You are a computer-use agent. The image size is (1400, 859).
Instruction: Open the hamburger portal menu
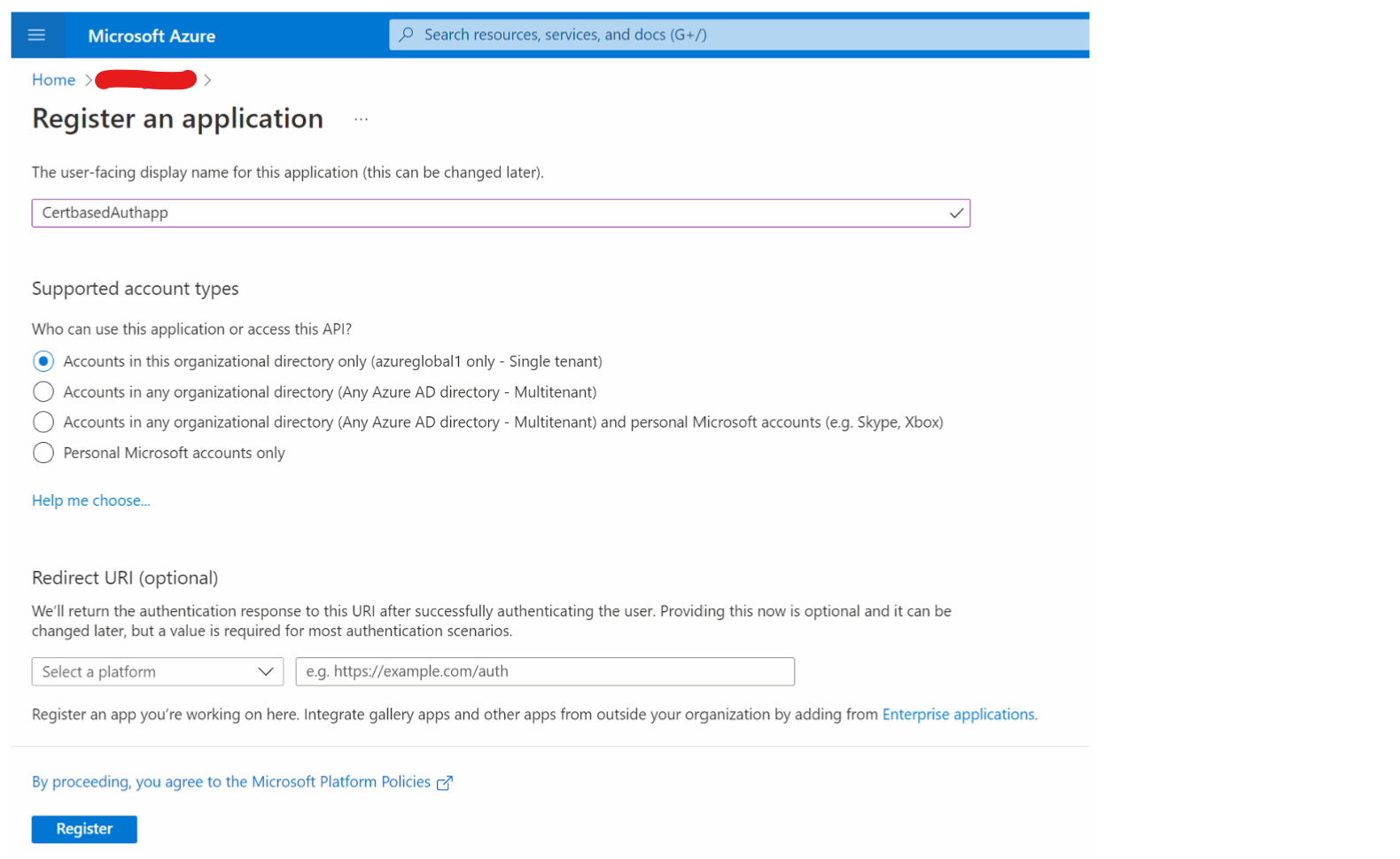pos(36,35)
